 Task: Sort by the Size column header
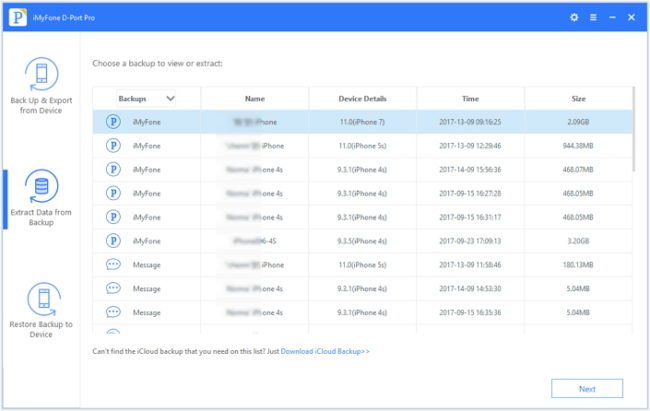(x=578, y=99)
